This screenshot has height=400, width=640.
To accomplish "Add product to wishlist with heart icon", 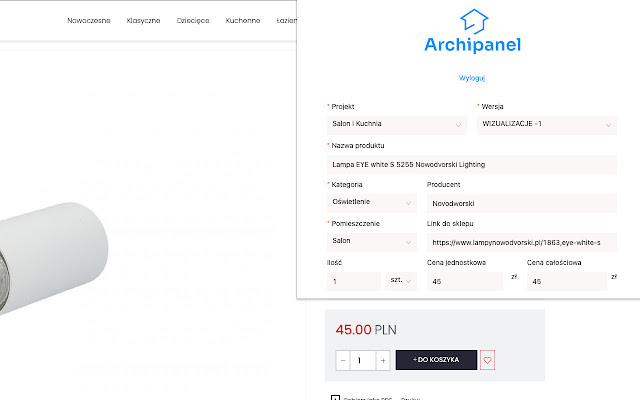I will click(487, 360).
